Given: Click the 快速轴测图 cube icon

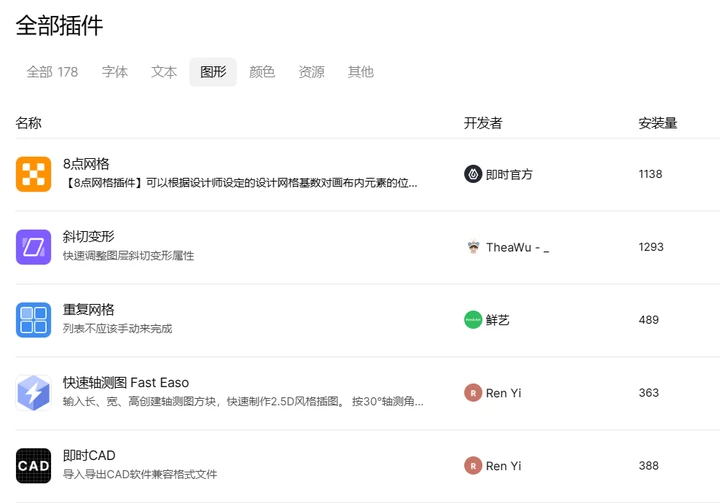Looking at the screenshot, I should click(33, 393).
